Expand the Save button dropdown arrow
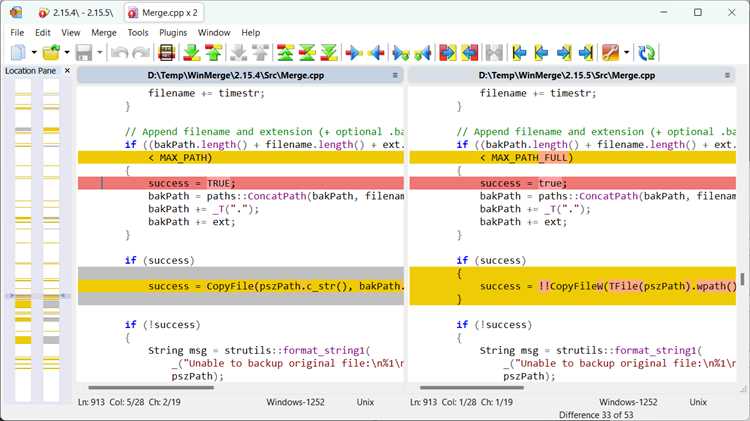The width and height of the screenshot is (750, 421). [99, 53]
